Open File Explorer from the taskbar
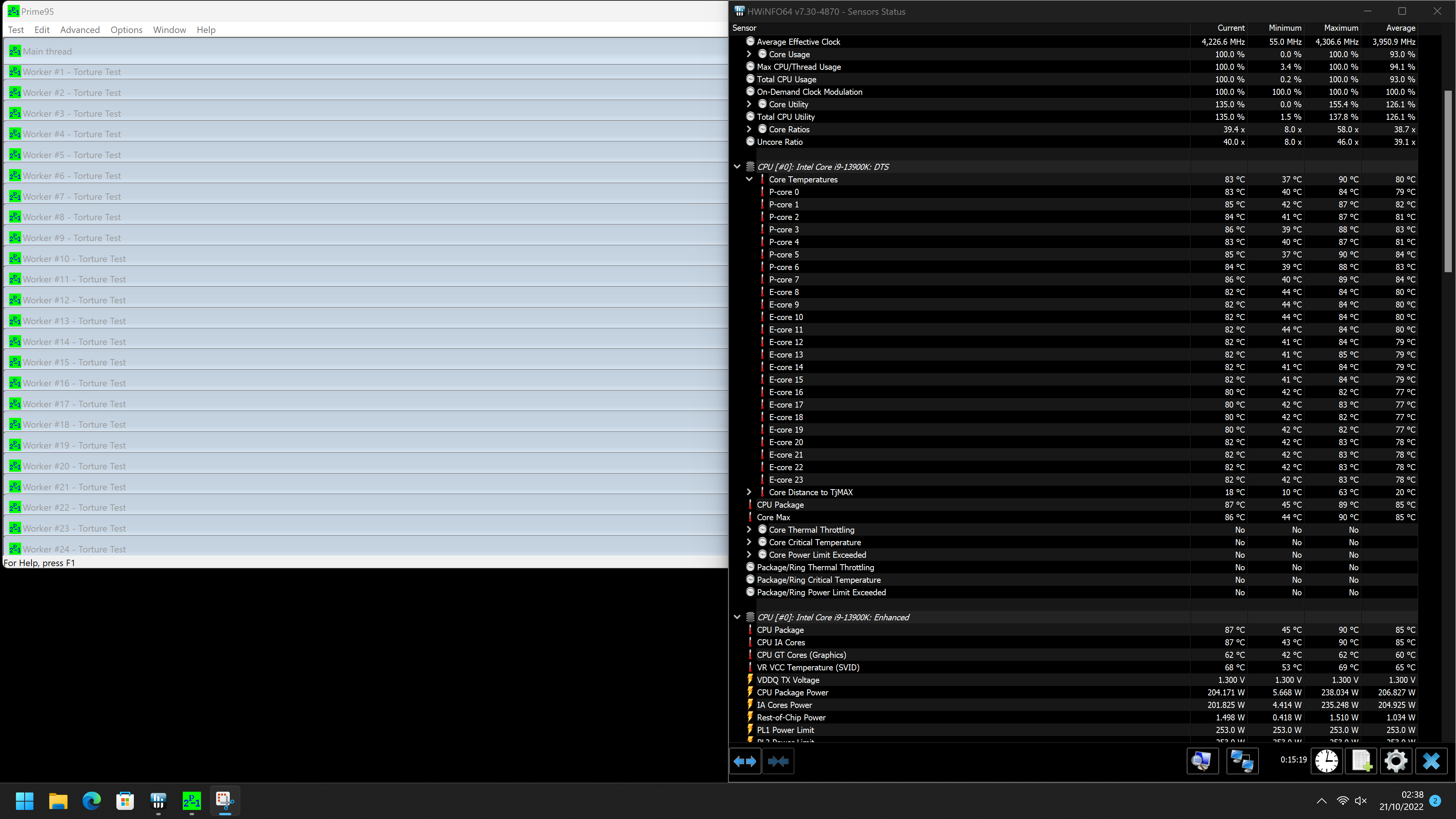This screenshot has height=819, width=1456. pos(58,800)
